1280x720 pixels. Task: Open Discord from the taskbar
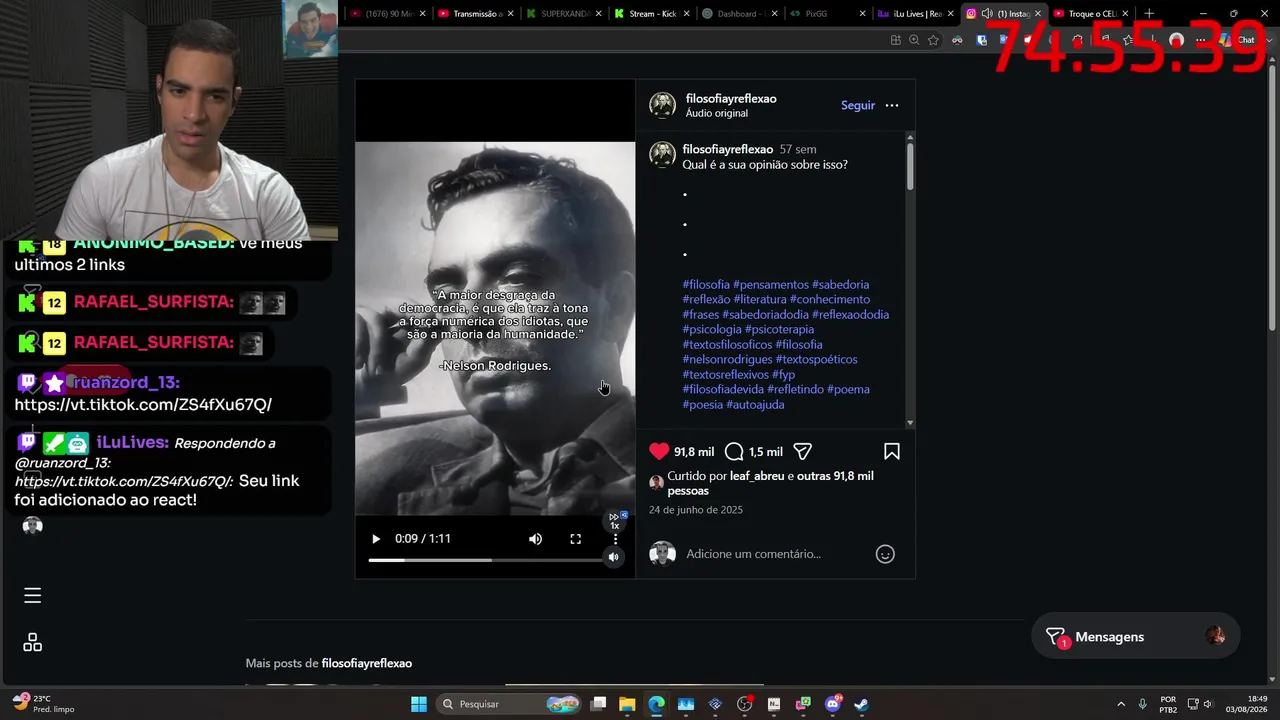(833, 704)
